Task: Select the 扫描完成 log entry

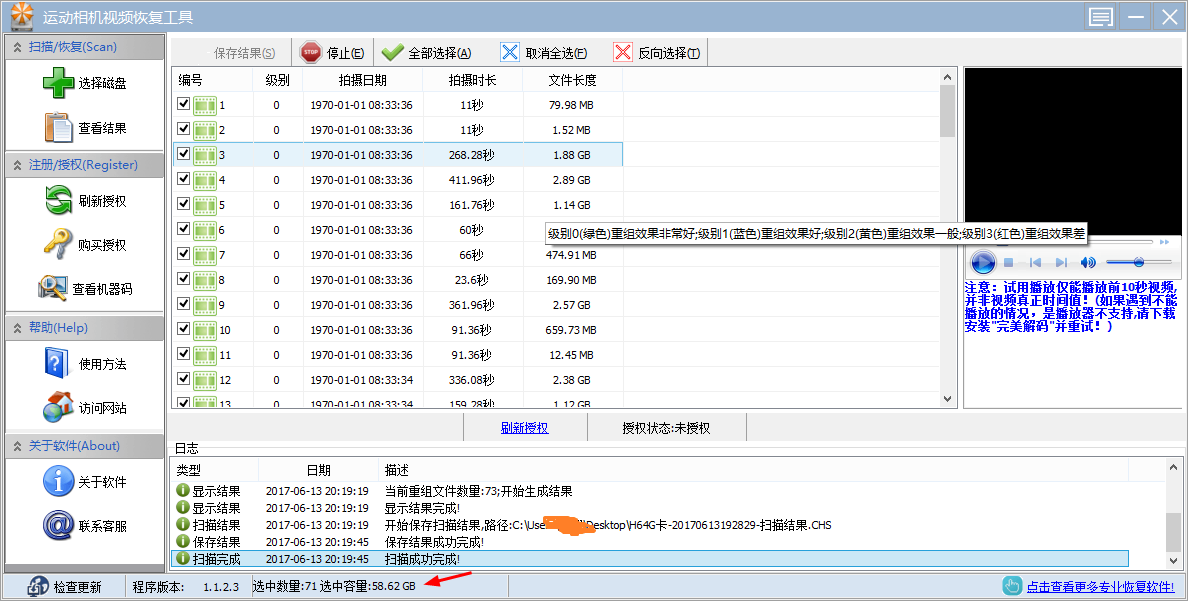Action: (650, 559)
